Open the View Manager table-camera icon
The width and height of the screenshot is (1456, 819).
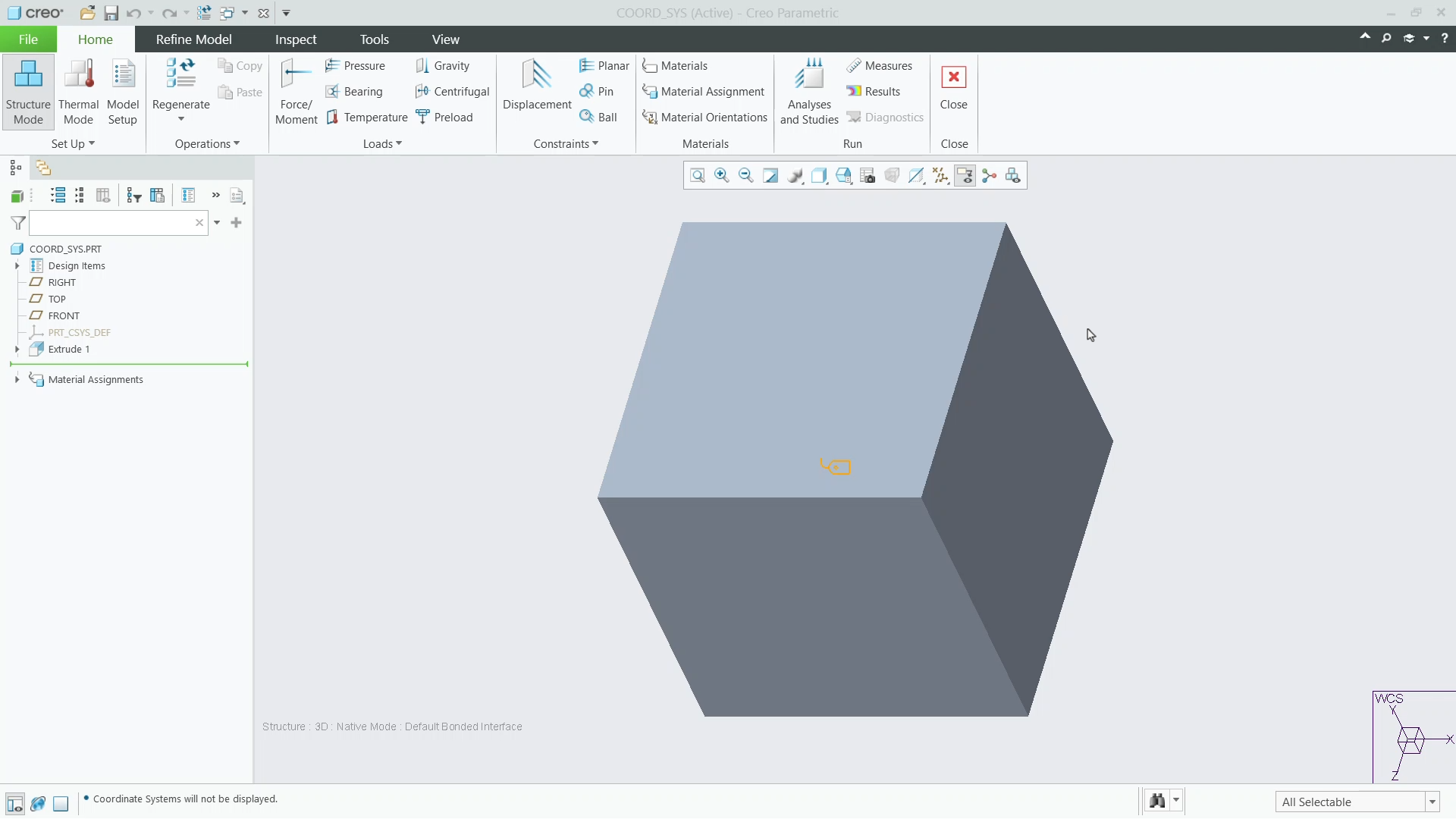pyautogui.click(x=868, y=176)
